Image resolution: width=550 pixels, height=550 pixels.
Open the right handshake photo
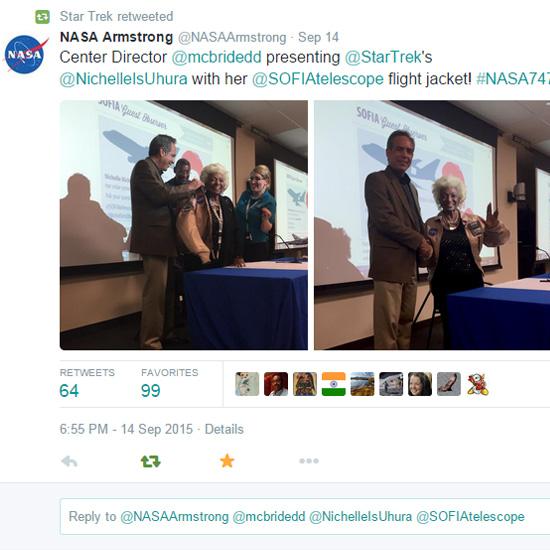tap(432, 225)
